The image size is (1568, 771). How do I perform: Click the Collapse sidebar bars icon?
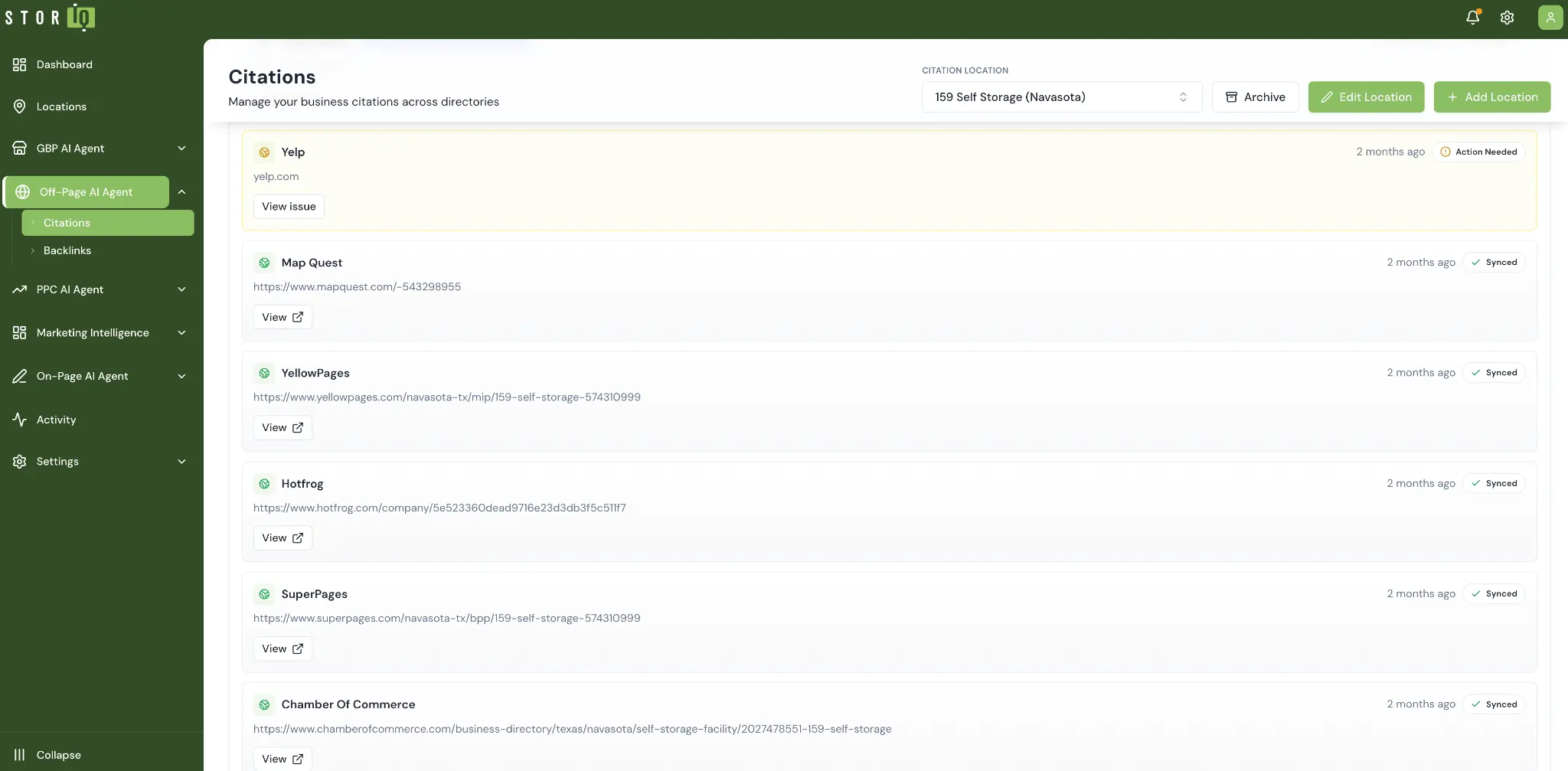(20, 755)
